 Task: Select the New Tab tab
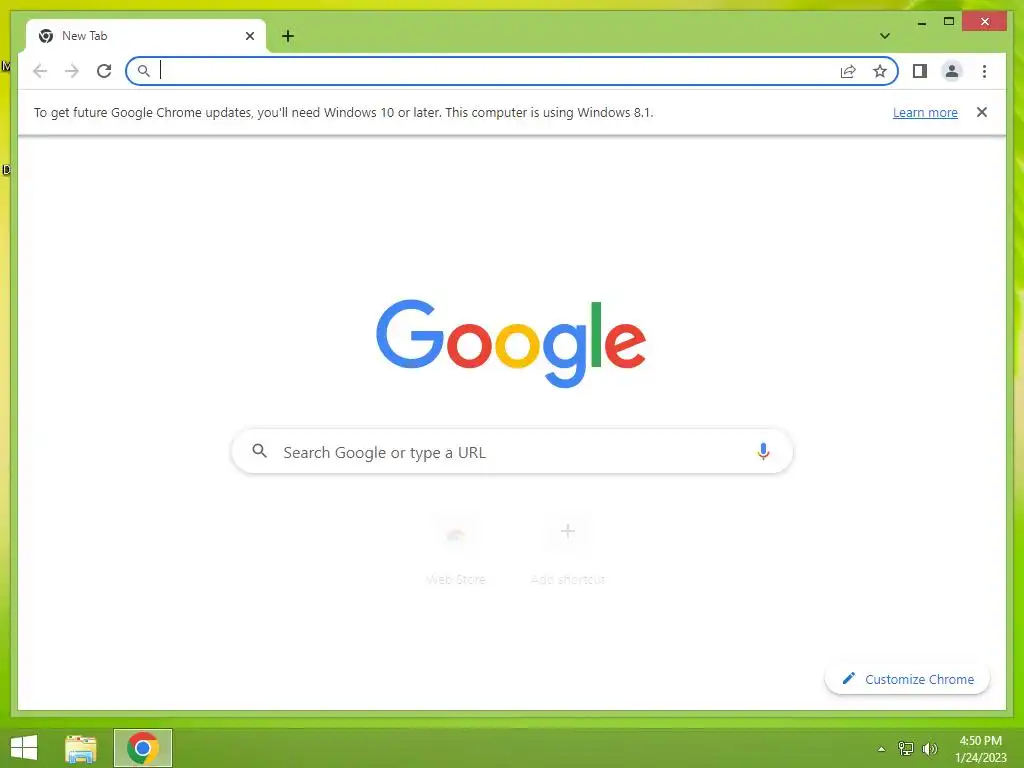pyautogui.click(x=146, y=36)
